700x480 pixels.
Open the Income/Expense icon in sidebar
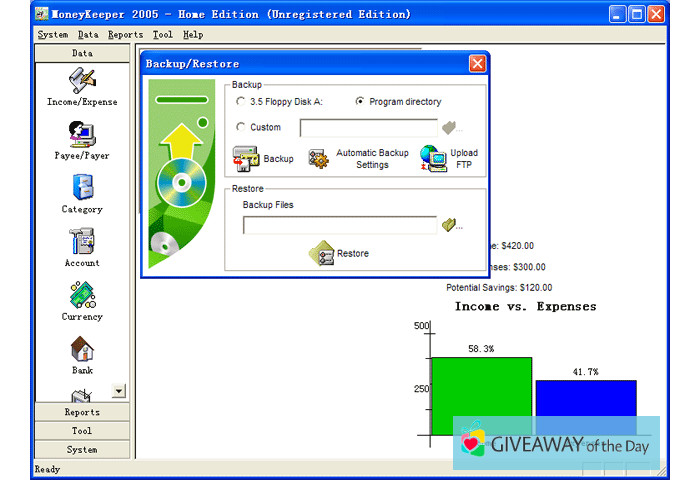coord(82,80)
